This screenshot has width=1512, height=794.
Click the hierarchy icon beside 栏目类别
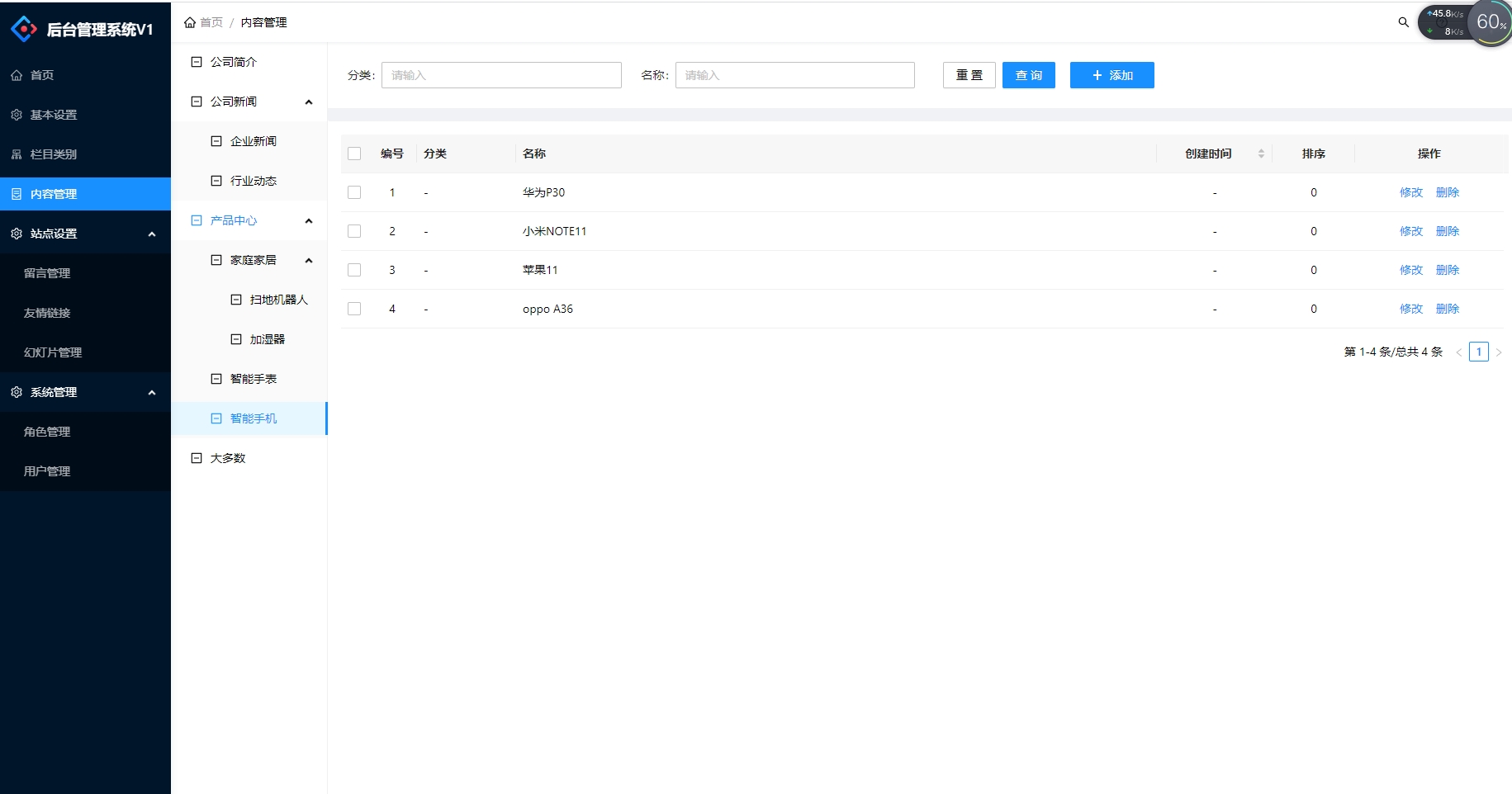point(17,154)
